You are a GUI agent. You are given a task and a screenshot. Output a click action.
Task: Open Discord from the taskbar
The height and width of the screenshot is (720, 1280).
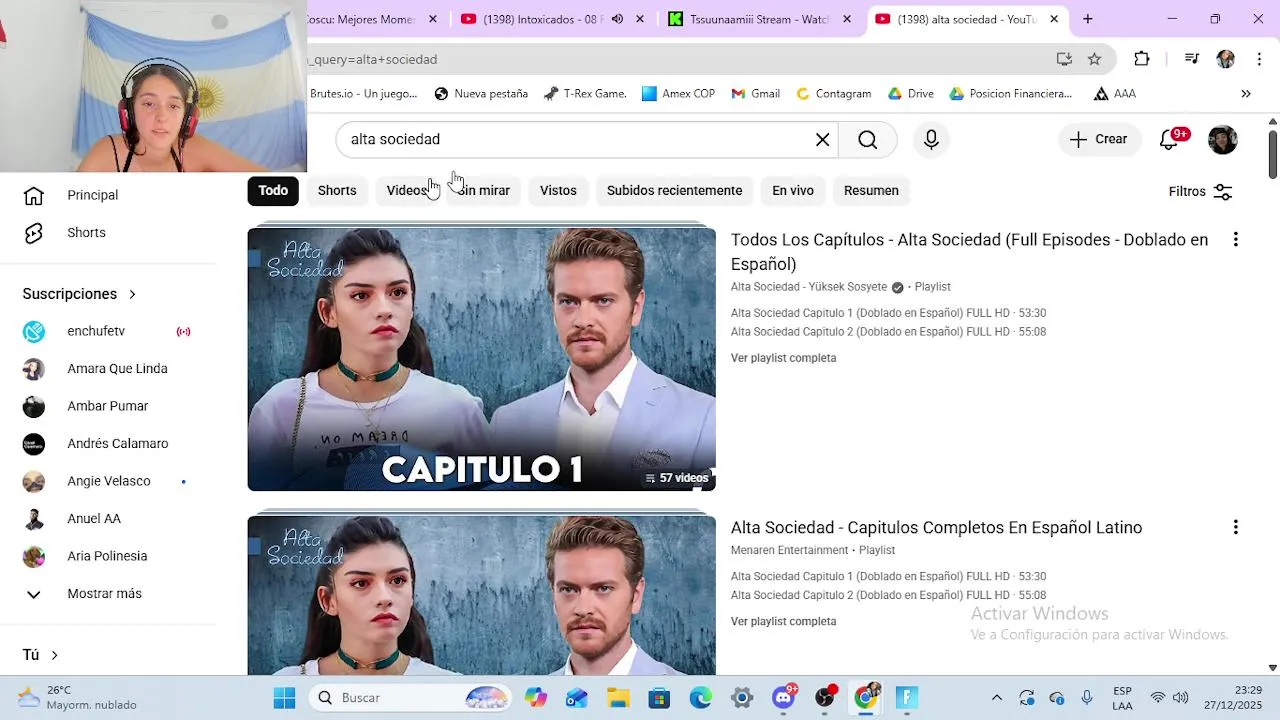click(784, 698)
